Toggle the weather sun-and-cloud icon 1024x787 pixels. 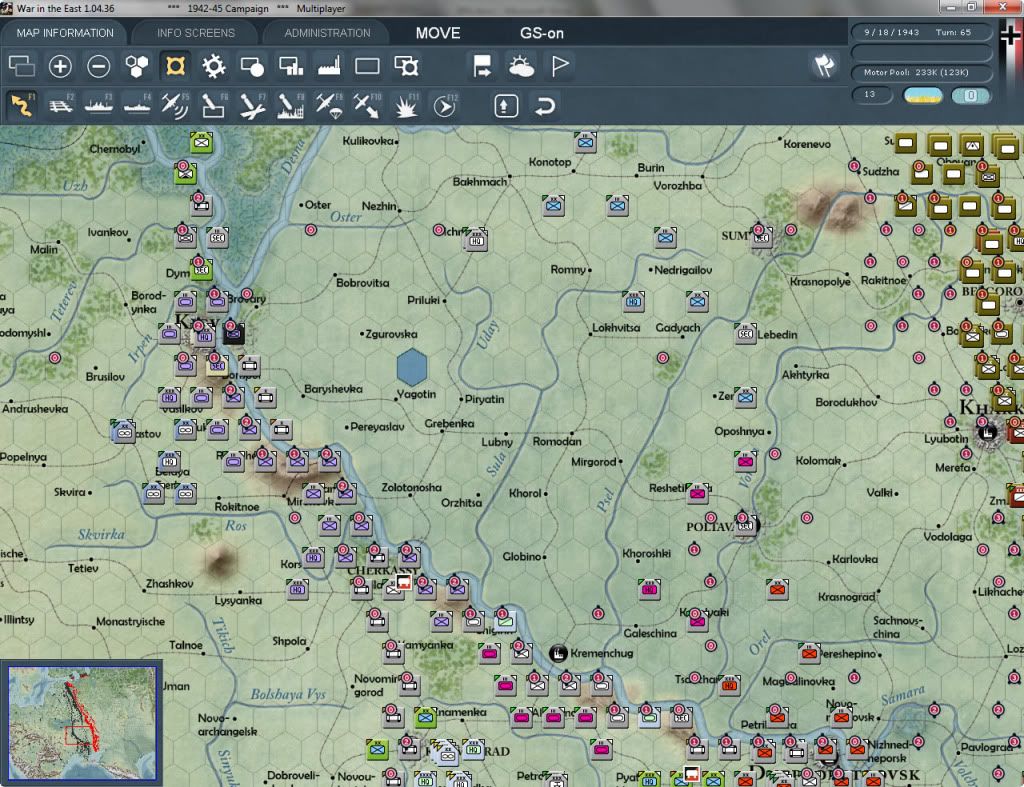tap(521, 66)
